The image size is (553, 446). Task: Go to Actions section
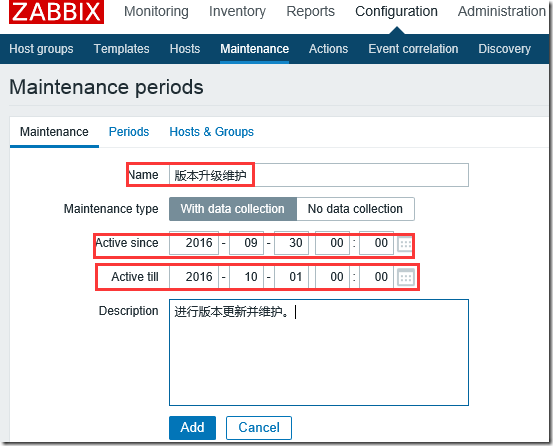[x=328, y=49]
